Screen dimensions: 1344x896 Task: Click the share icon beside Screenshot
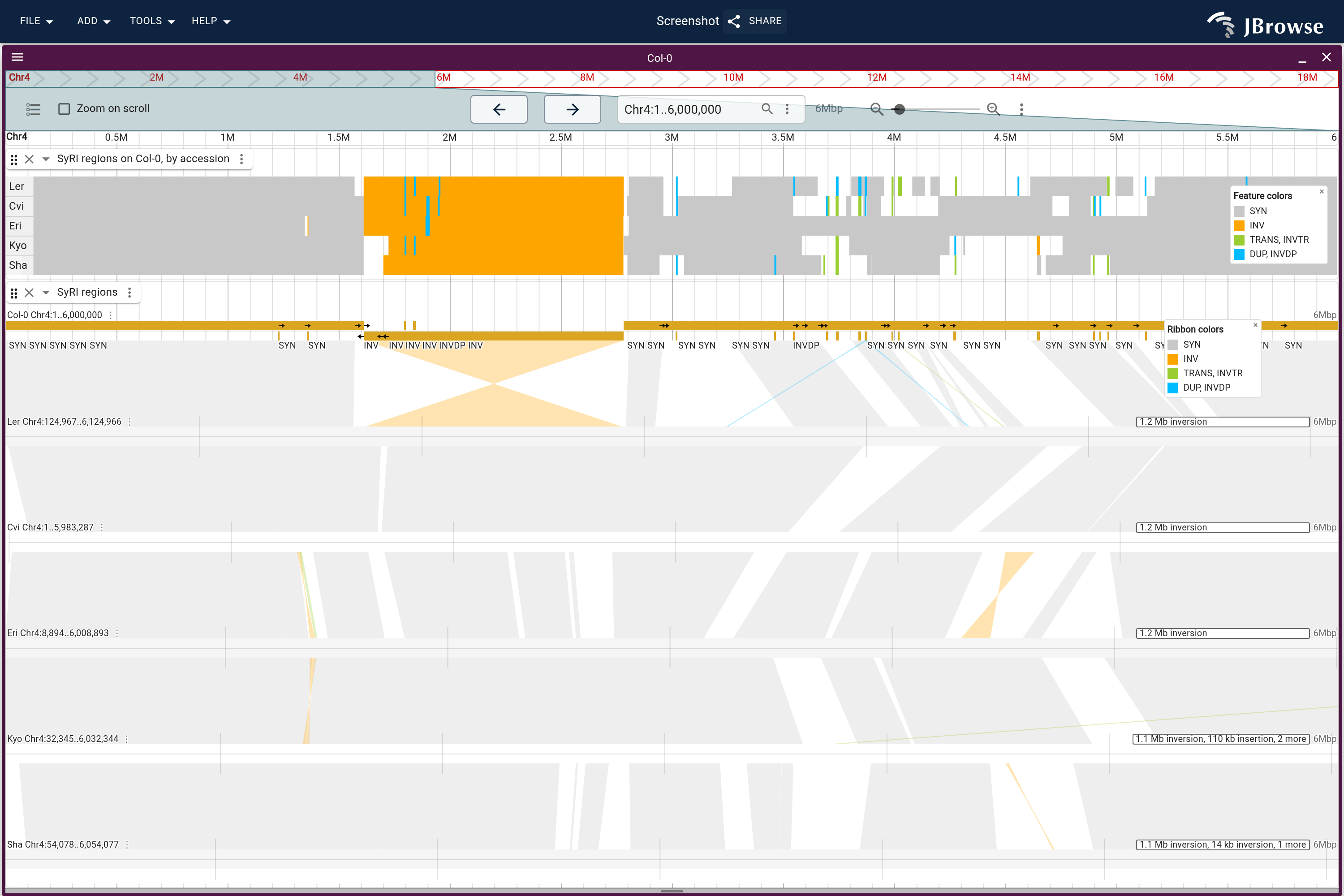(x=734, y=21)
